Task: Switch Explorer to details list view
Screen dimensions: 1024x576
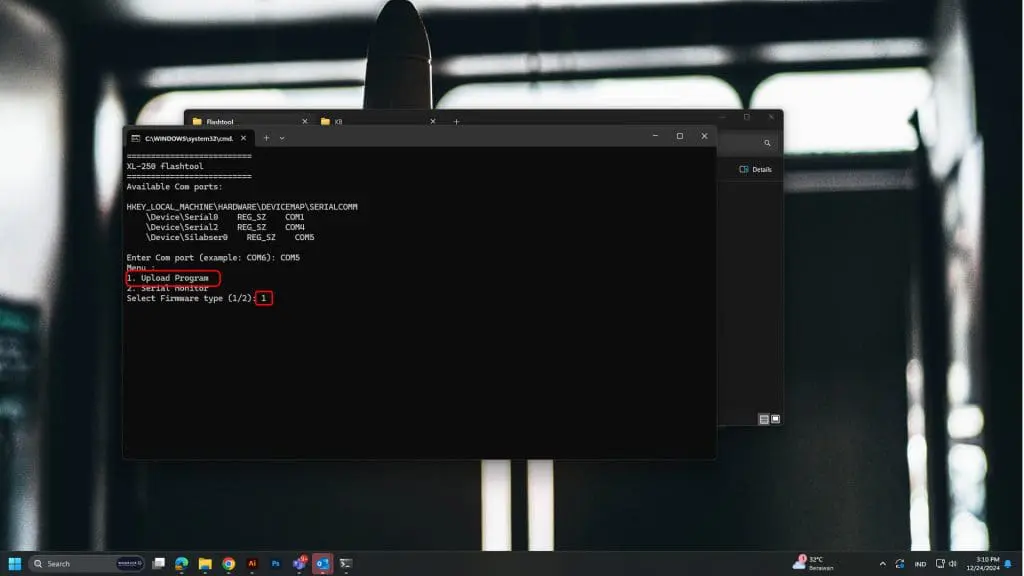Action: click(x=763, y=419)
